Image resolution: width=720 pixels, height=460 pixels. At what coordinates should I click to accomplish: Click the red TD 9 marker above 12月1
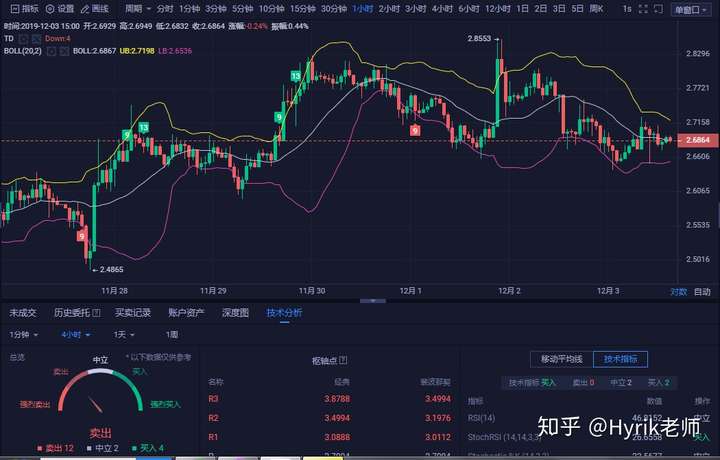point(415,130)
